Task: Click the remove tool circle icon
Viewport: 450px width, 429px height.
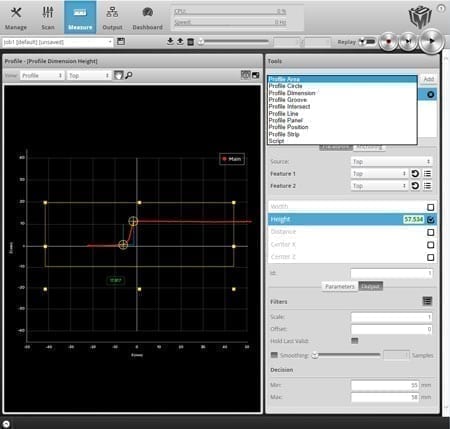Action: (430, 95)
